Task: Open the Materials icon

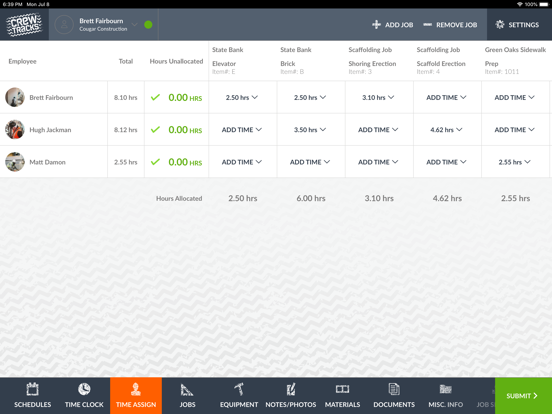Action: [x=342, y=389]
